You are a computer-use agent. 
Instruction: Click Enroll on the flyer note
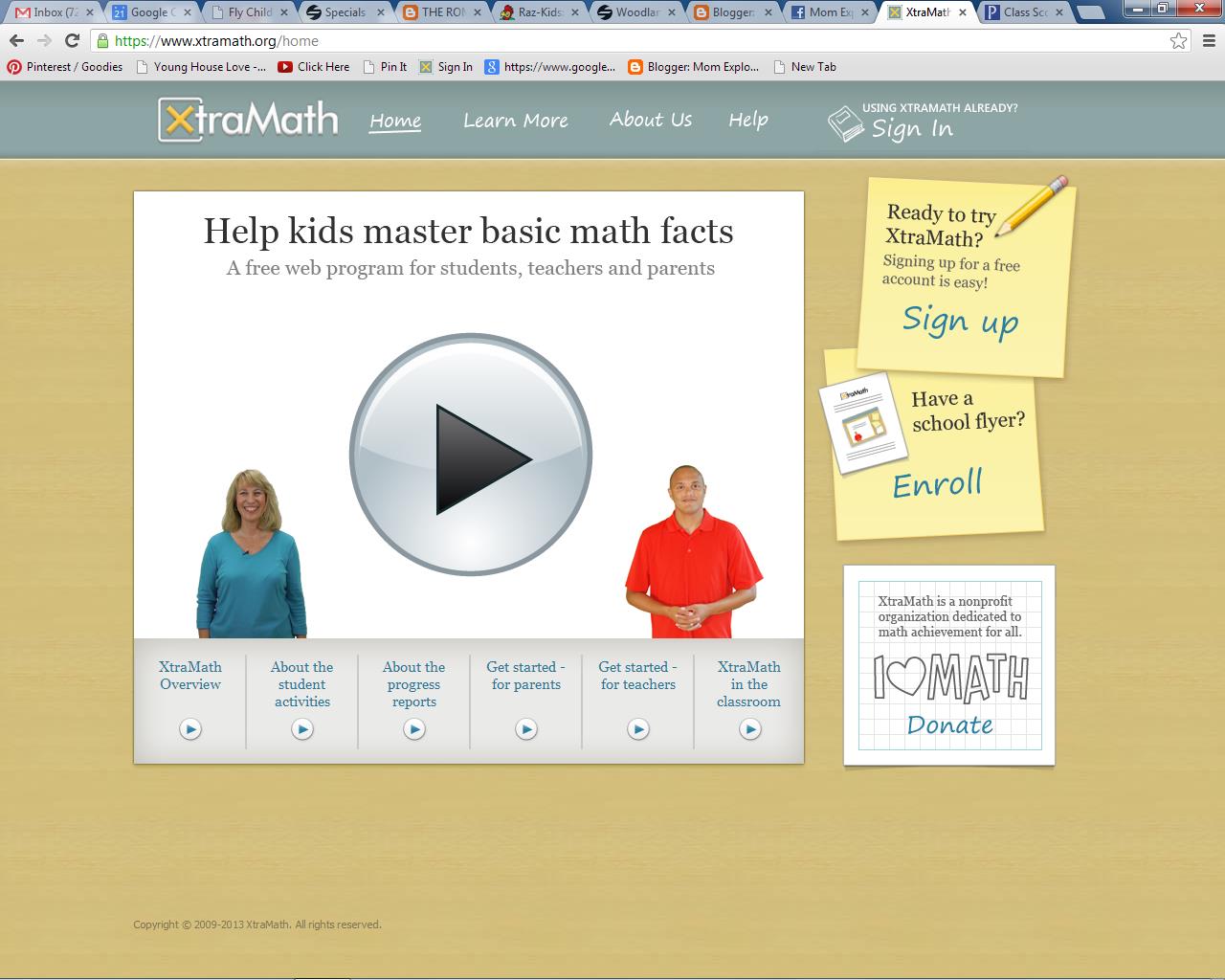(937, 483)
